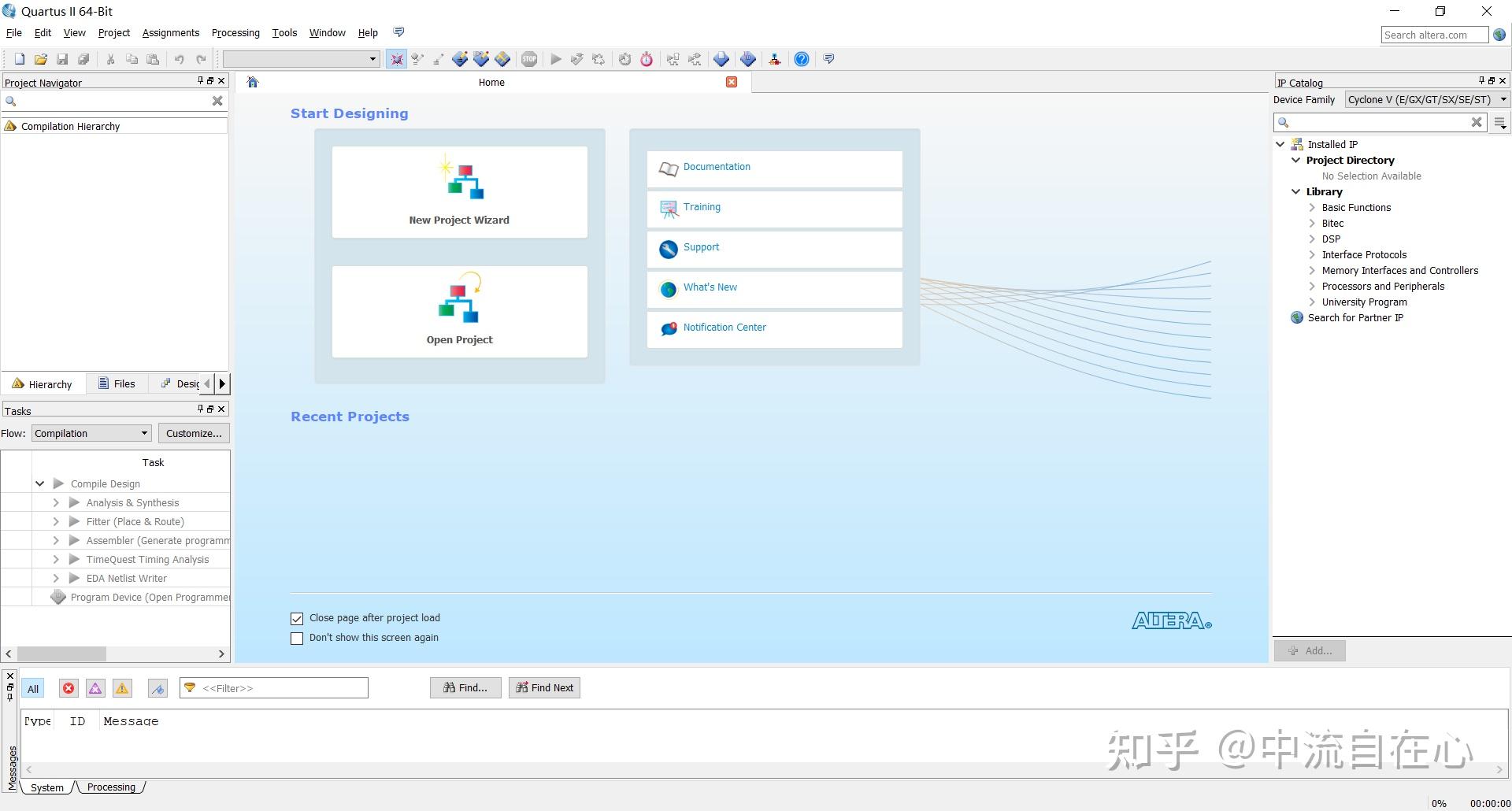Screen dimensions: 1512x811
Task: Click the Home tab house icon
Action: pos(253,82)
